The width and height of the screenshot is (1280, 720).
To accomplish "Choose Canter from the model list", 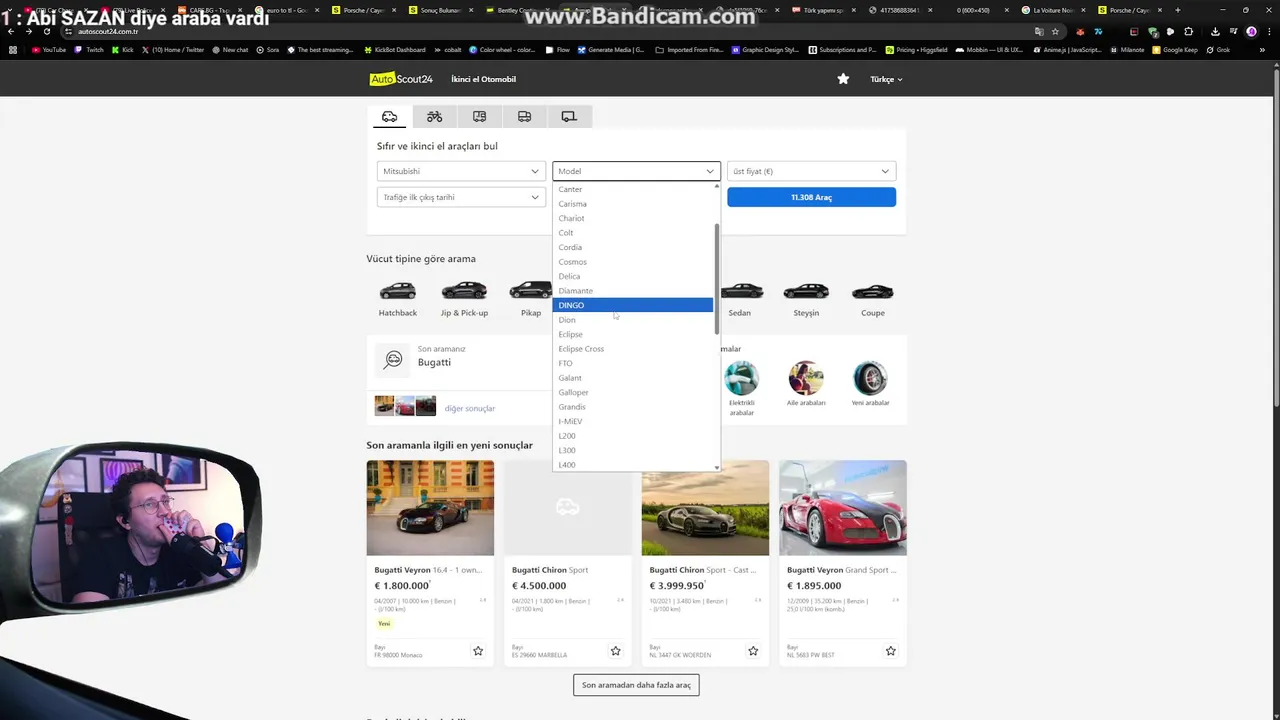I will pyautogui.click(x=632, y=189).
